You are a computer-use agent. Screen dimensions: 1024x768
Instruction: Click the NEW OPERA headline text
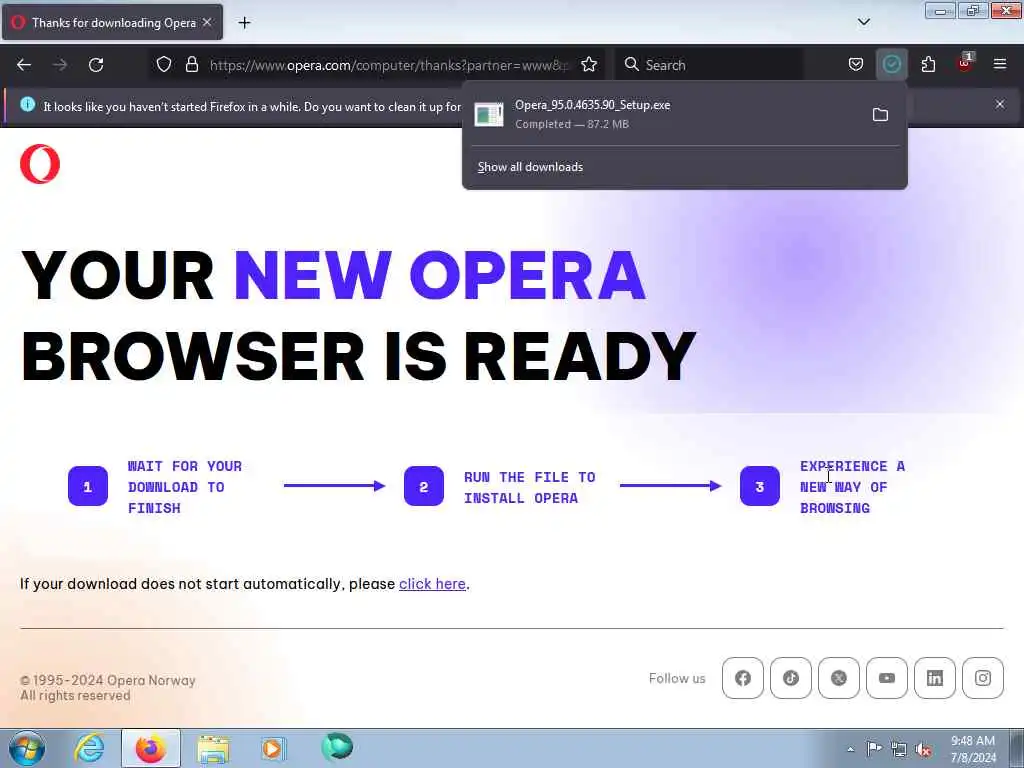(x=440, y=276)
